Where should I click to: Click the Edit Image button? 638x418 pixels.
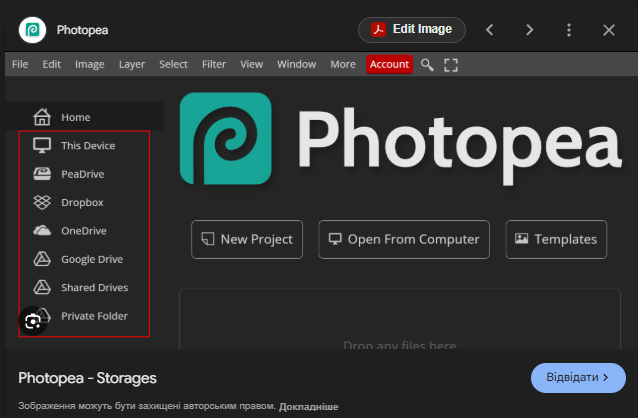[x=411, y=30]
